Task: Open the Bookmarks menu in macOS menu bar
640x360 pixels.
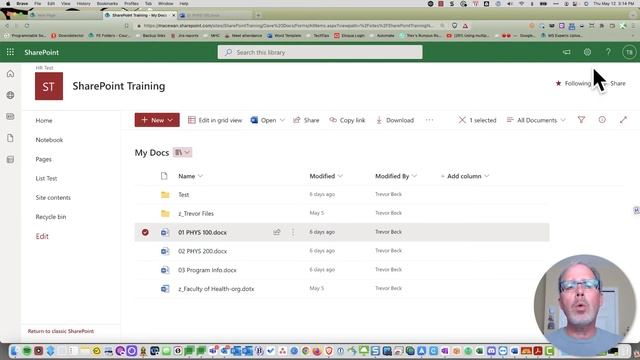Action: click(x=107, y=3)
